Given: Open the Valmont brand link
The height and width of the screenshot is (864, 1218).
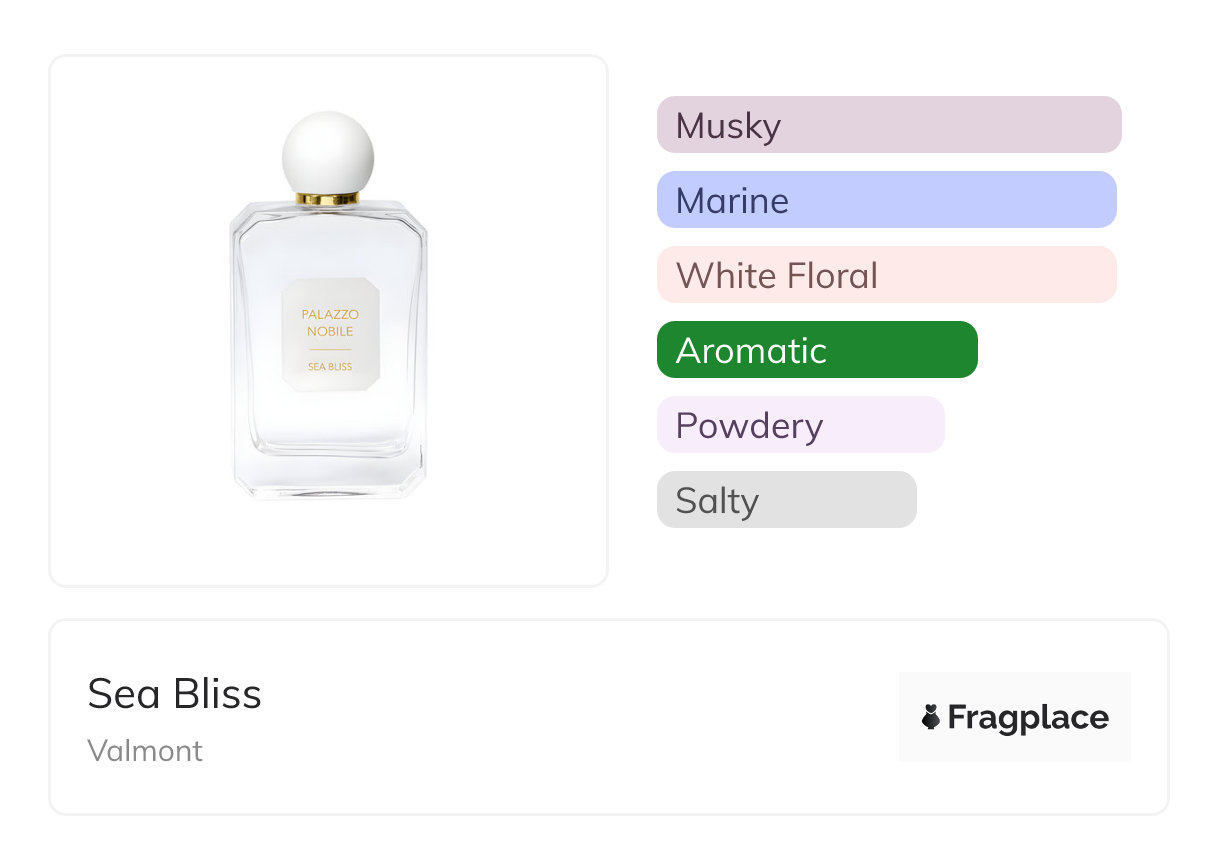Looking at the screenshot, I should pos(145,750).
